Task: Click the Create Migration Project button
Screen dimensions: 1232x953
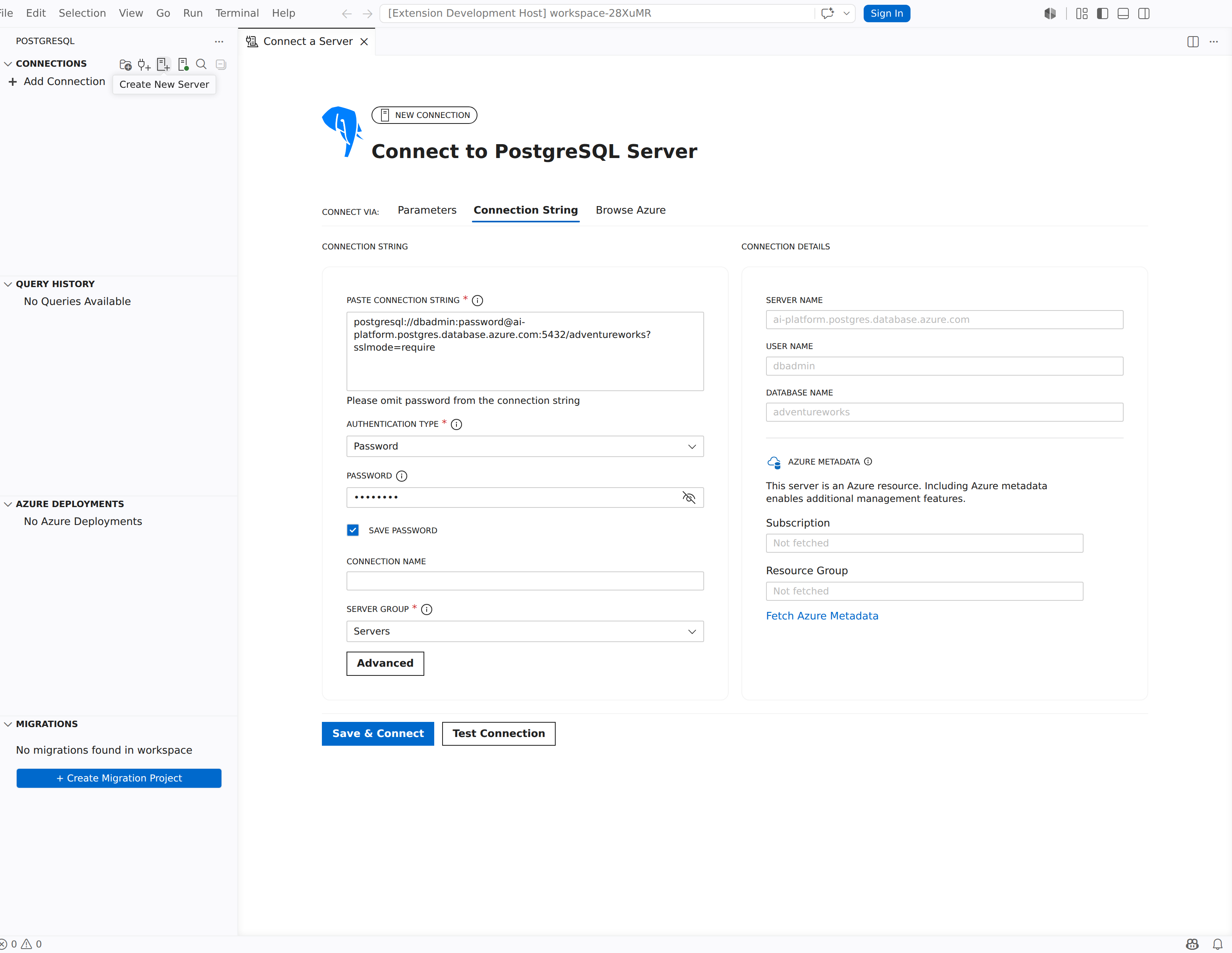Action: (x=119, y=778)
